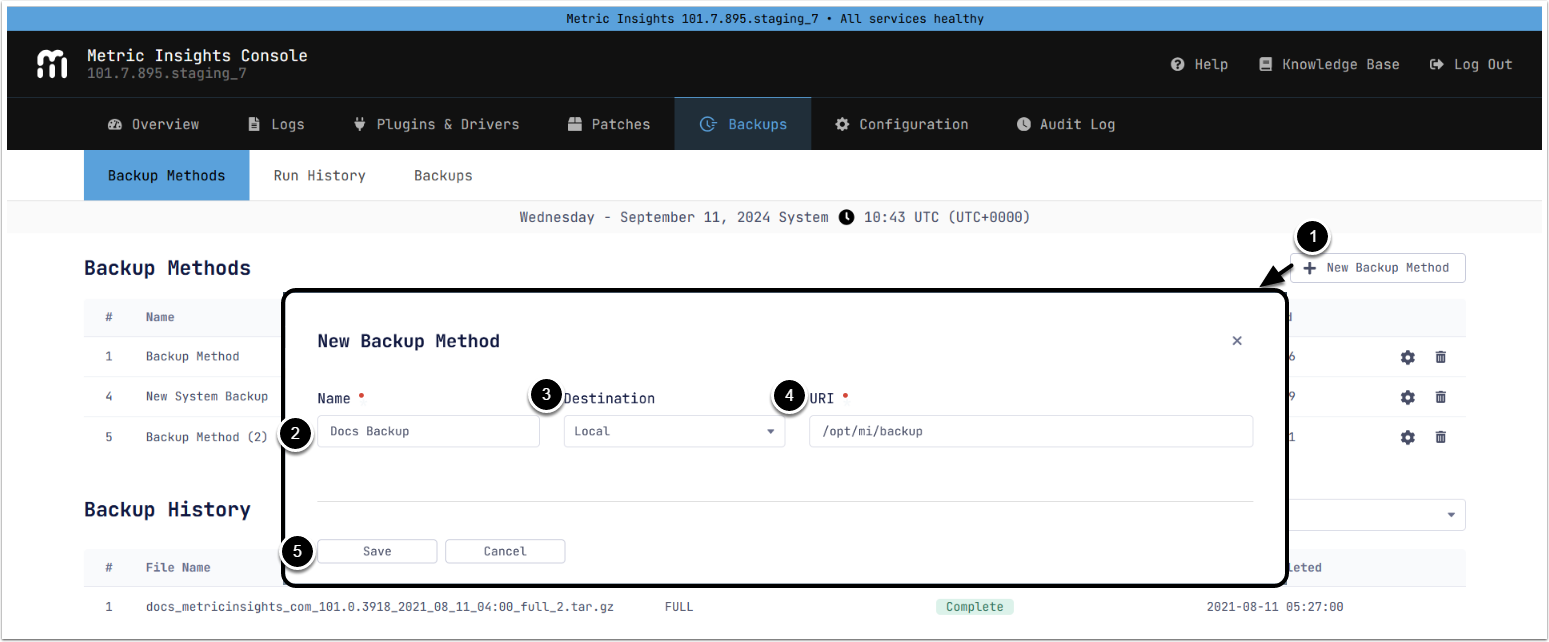Image resolution: width=1549 pixels, height=642 pixels.
Task: Select the 'Backup Method' name cell
Action: coord(193,356)
